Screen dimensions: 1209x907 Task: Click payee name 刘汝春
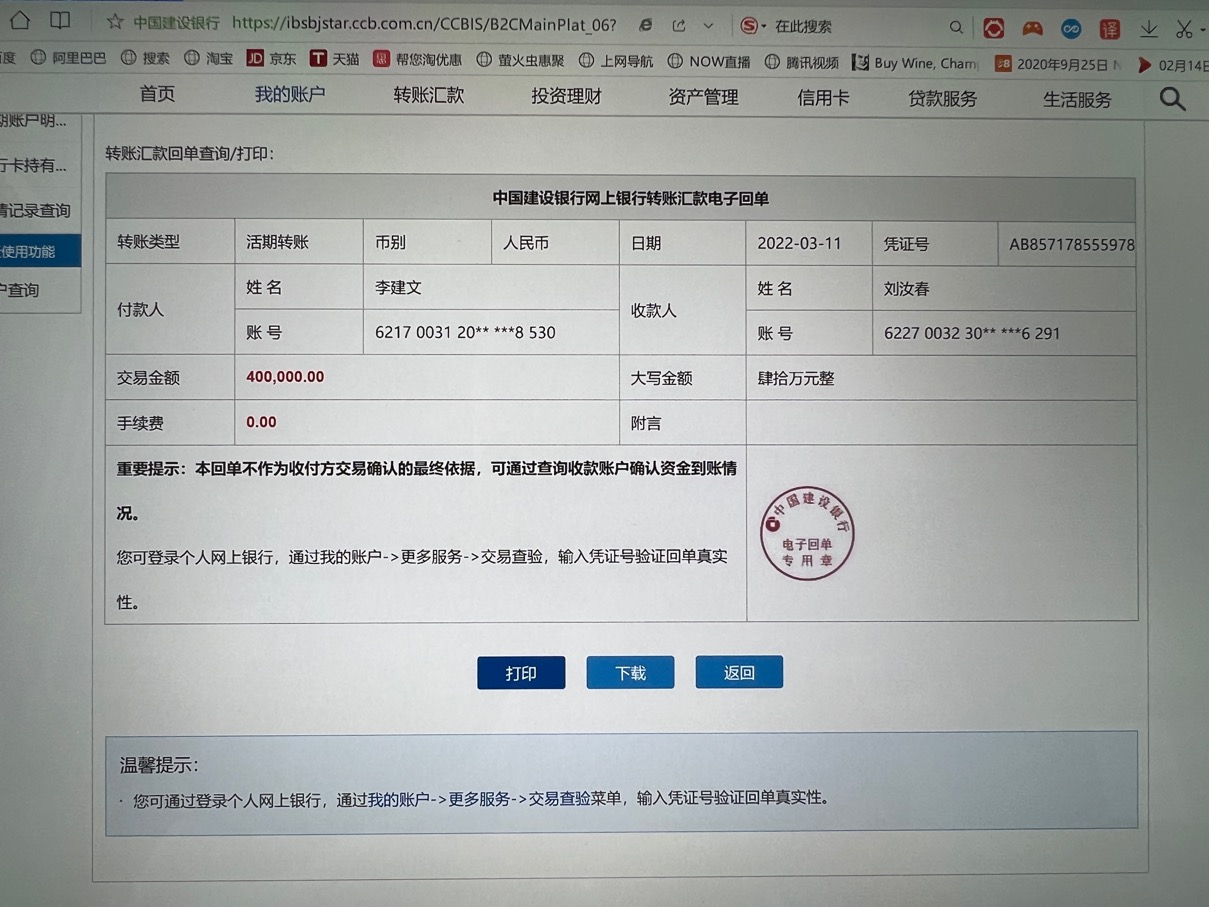pos(906,289)
